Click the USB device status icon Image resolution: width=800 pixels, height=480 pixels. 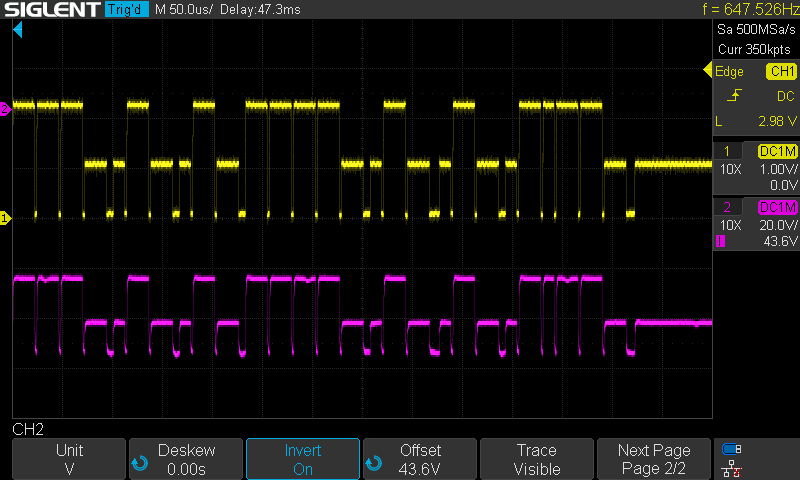tap(732, 449)
